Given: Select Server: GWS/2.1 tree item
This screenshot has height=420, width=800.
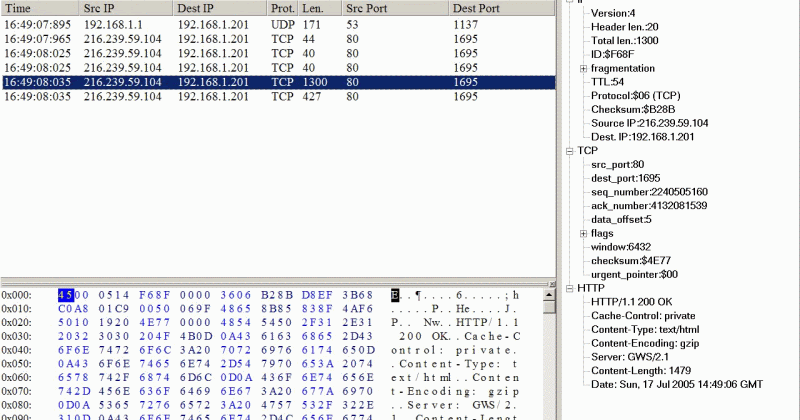Looking at the screenshot, I should click(x=630, y=358).
